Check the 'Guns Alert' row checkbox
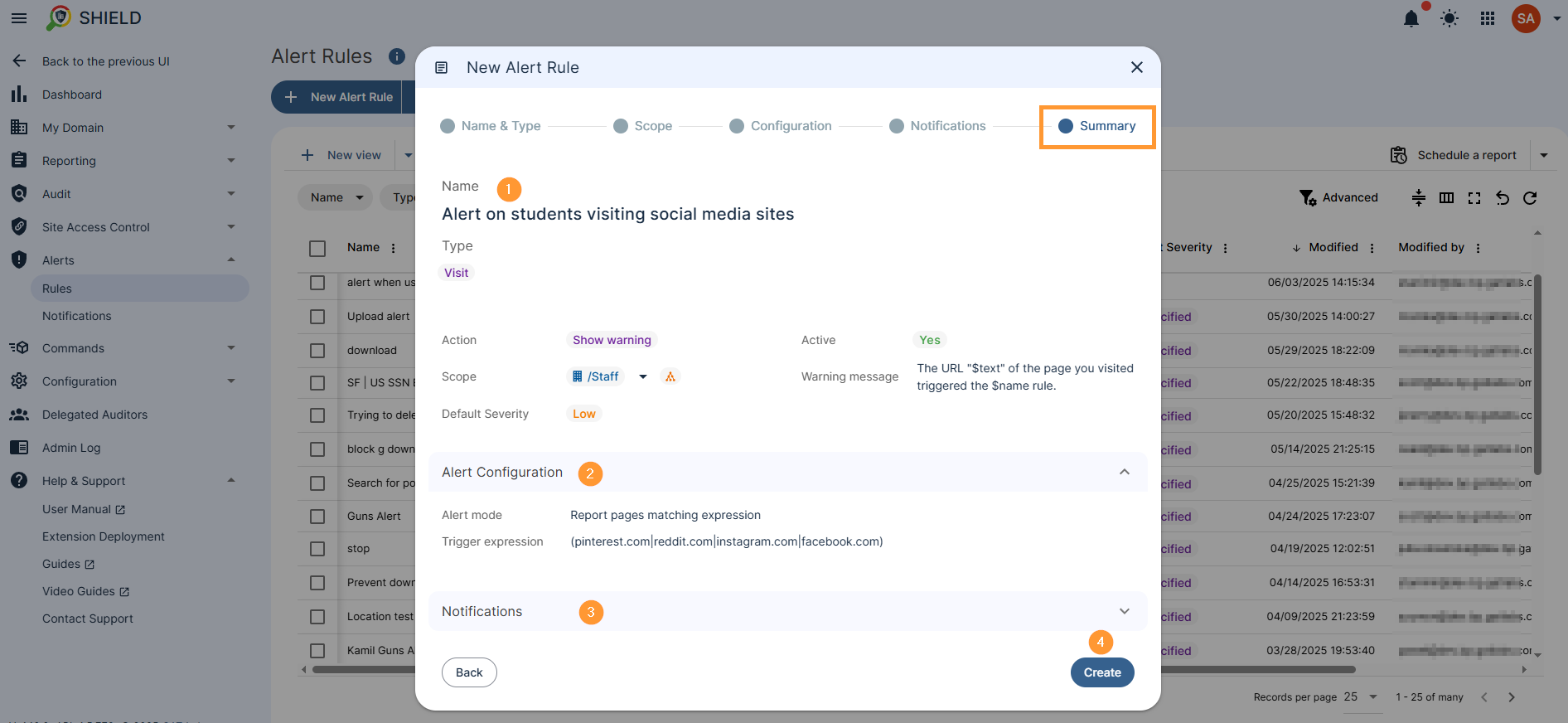1568x723 pixels. pos(317,517)
